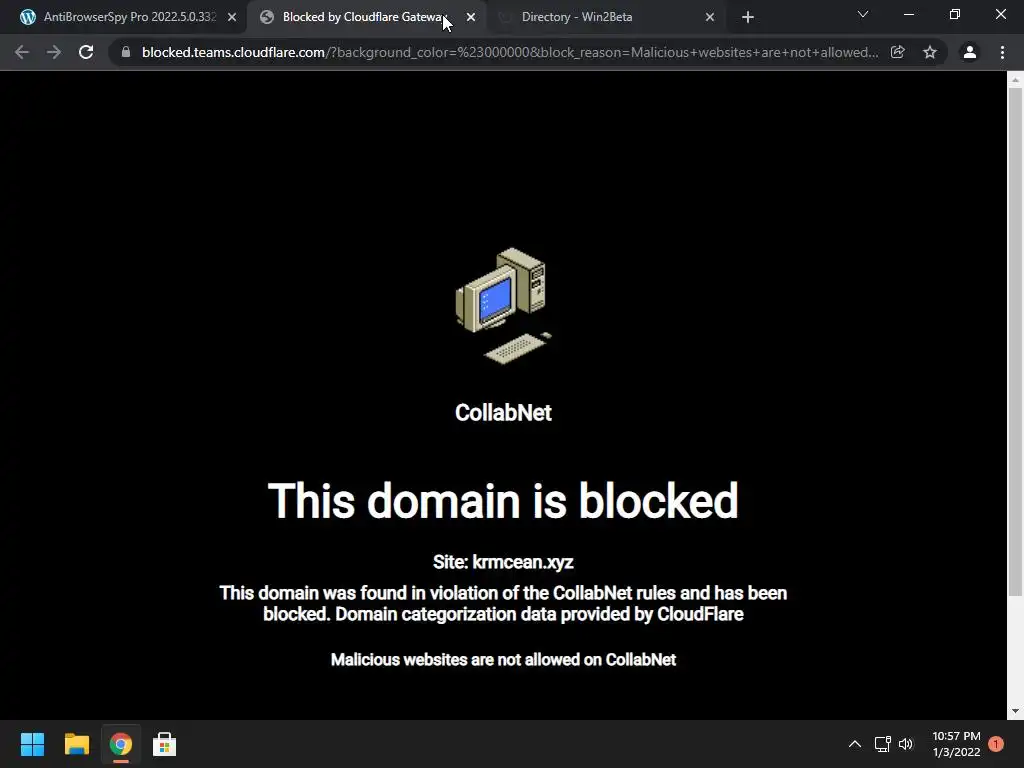Click the forward navigation arrow
This screenshot has width=1024, height=768.
coord(54,52)
